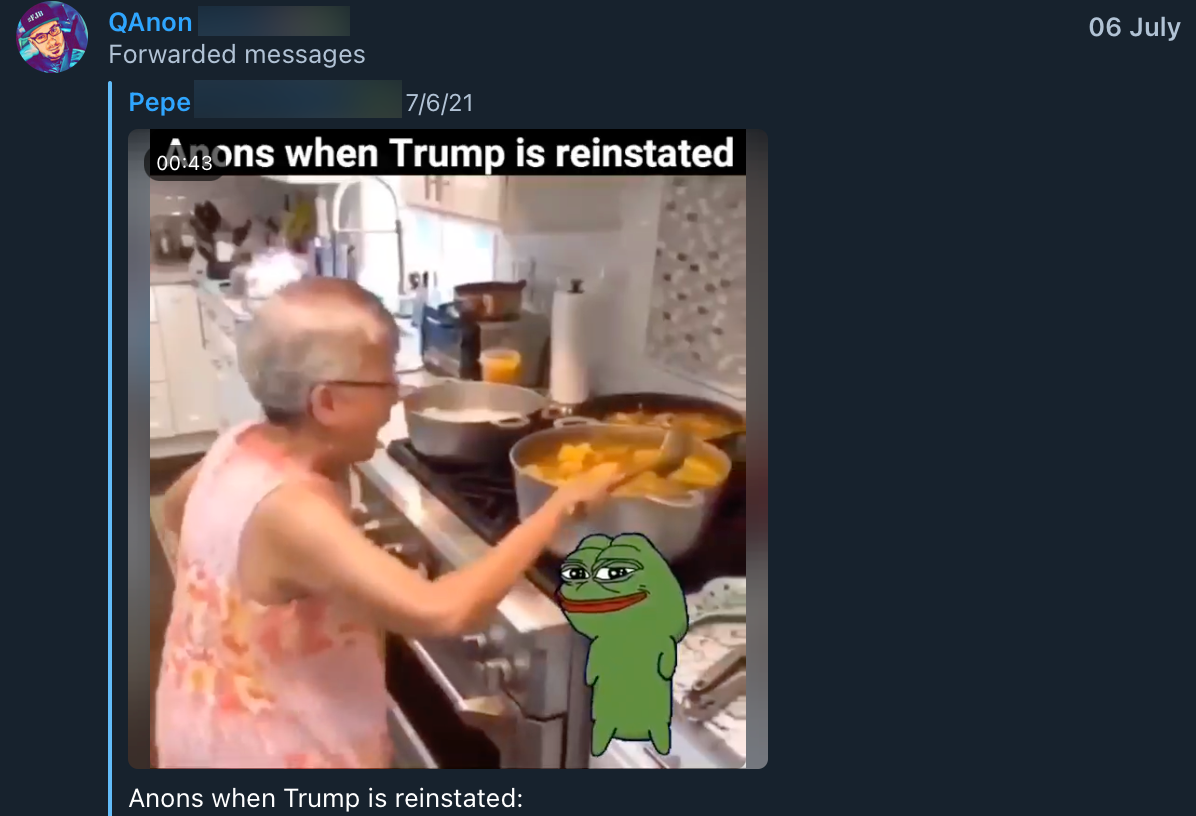
Task: Click the 06 July message timestamp
Action: pyautogui.click(x=1134, y=27)
